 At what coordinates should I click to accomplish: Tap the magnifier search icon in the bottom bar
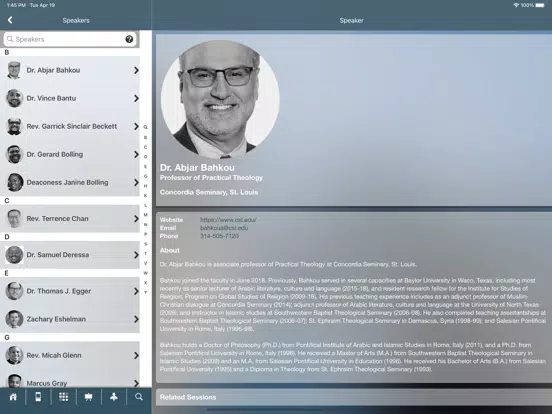139,397
